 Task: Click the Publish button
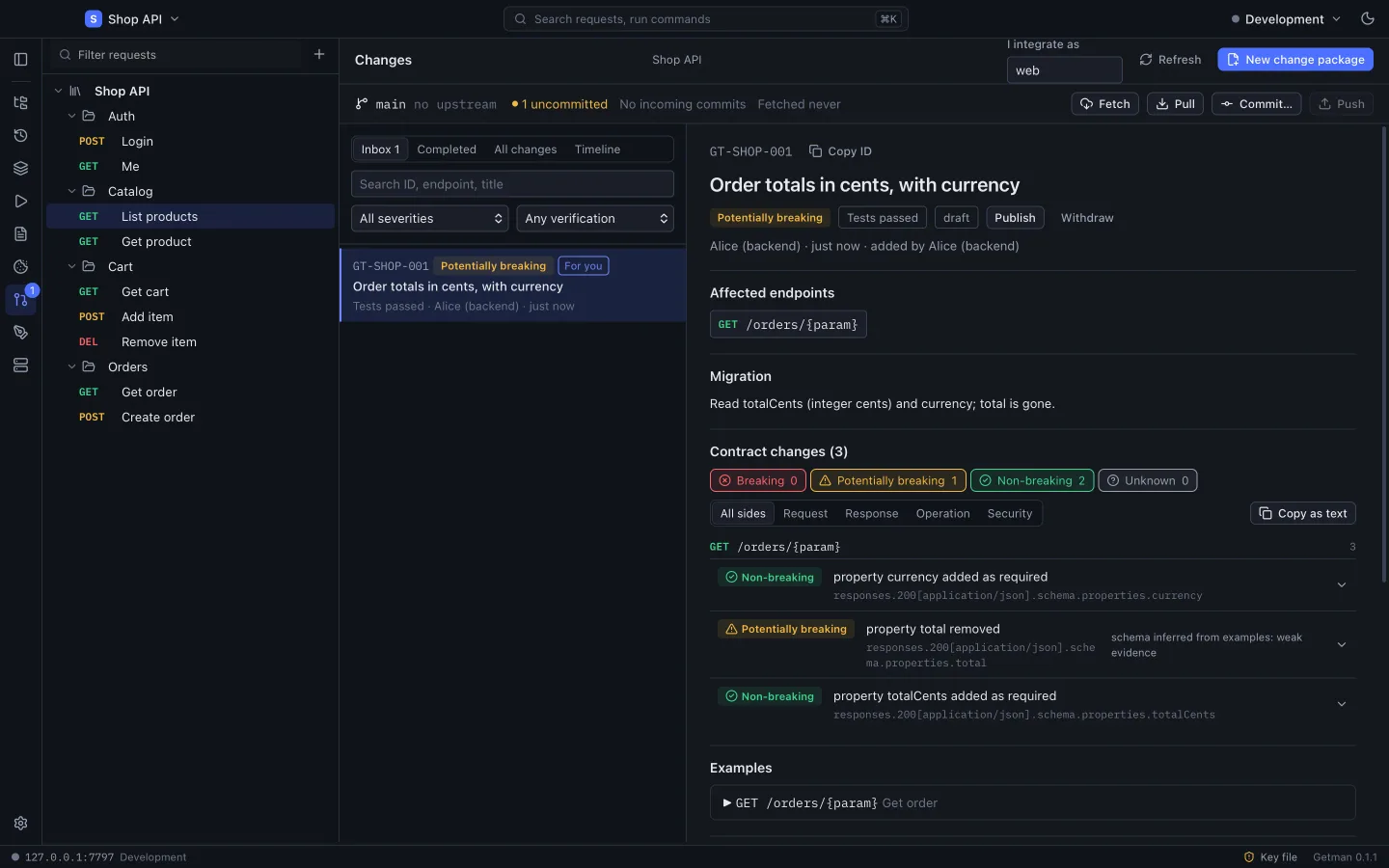[1015, 218]
